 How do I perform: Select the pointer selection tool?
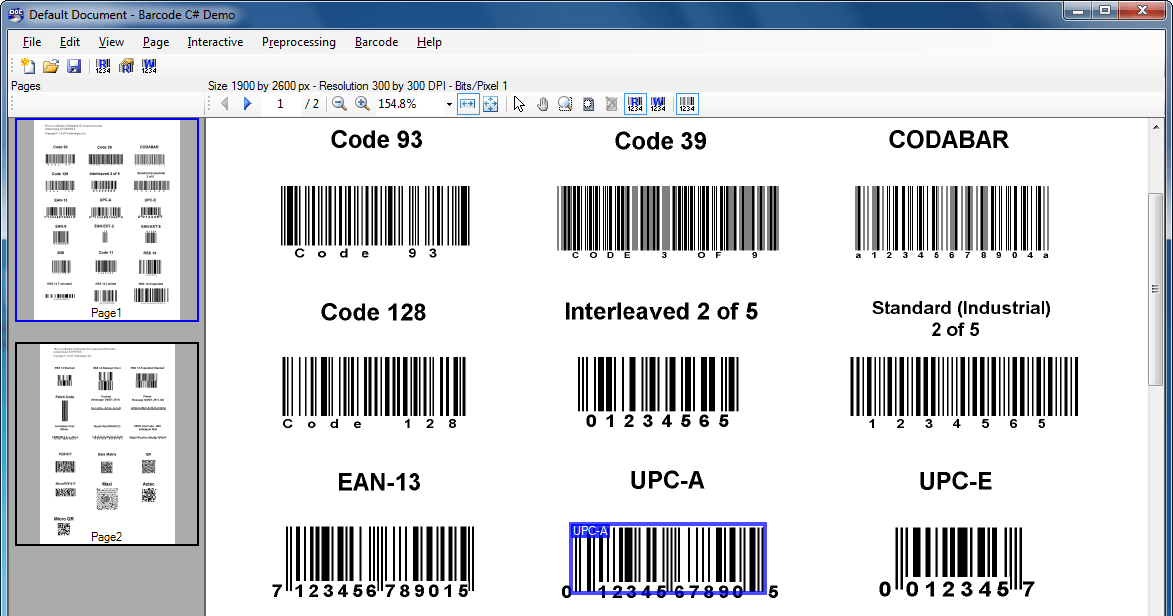518,103
